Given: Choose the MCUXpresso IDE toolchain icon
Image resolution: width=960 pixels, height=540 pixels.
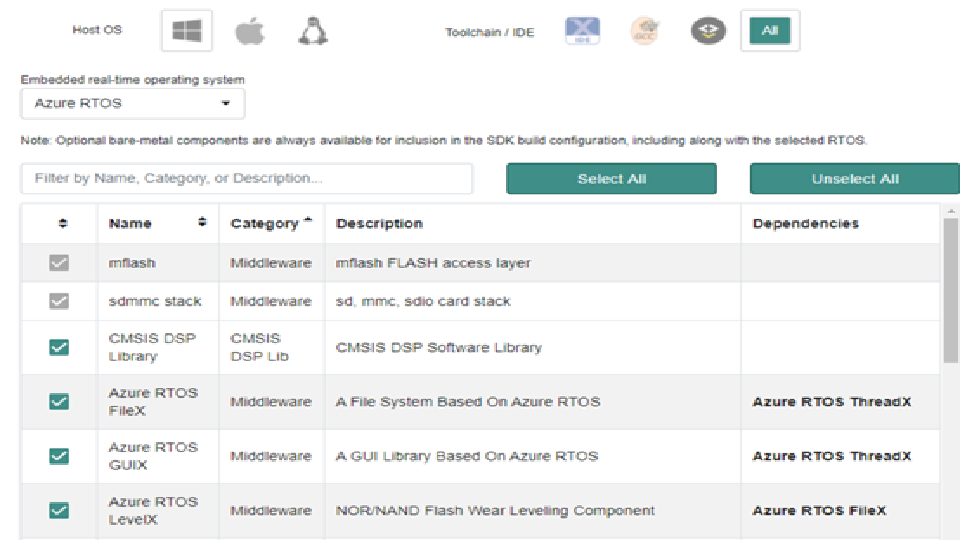Looking at the screenshot, I should pyautogui.click(x=582, y=32).
